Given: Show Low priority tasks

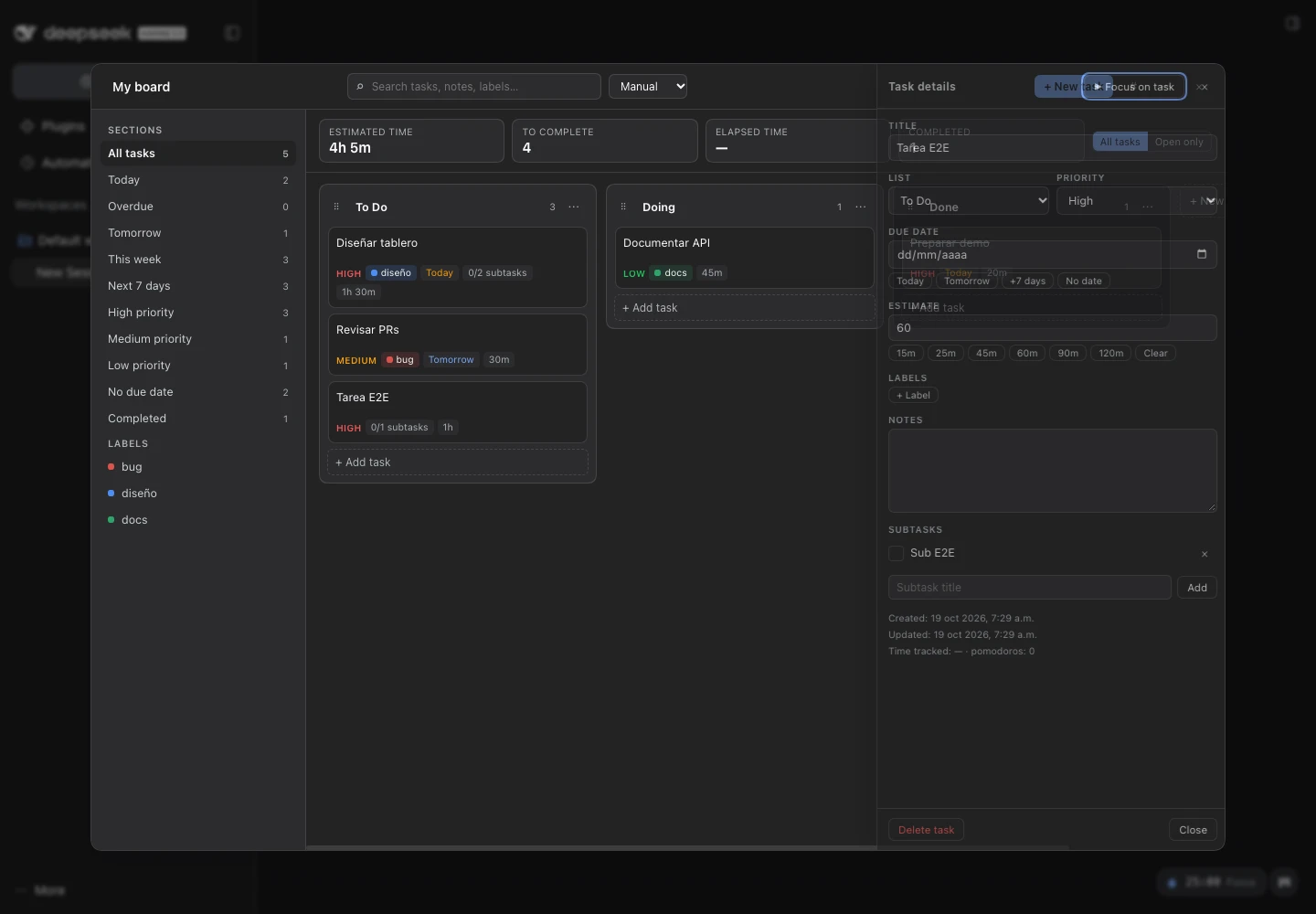Looking at the screenshot, I should pyautogui.click(x=198, y=366).
